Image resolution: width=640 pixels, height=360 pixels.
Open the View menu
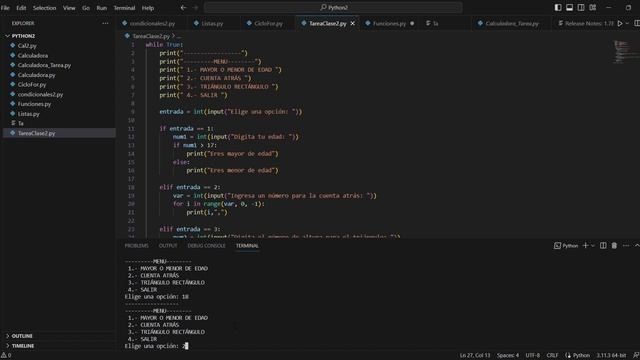point(69,8)
